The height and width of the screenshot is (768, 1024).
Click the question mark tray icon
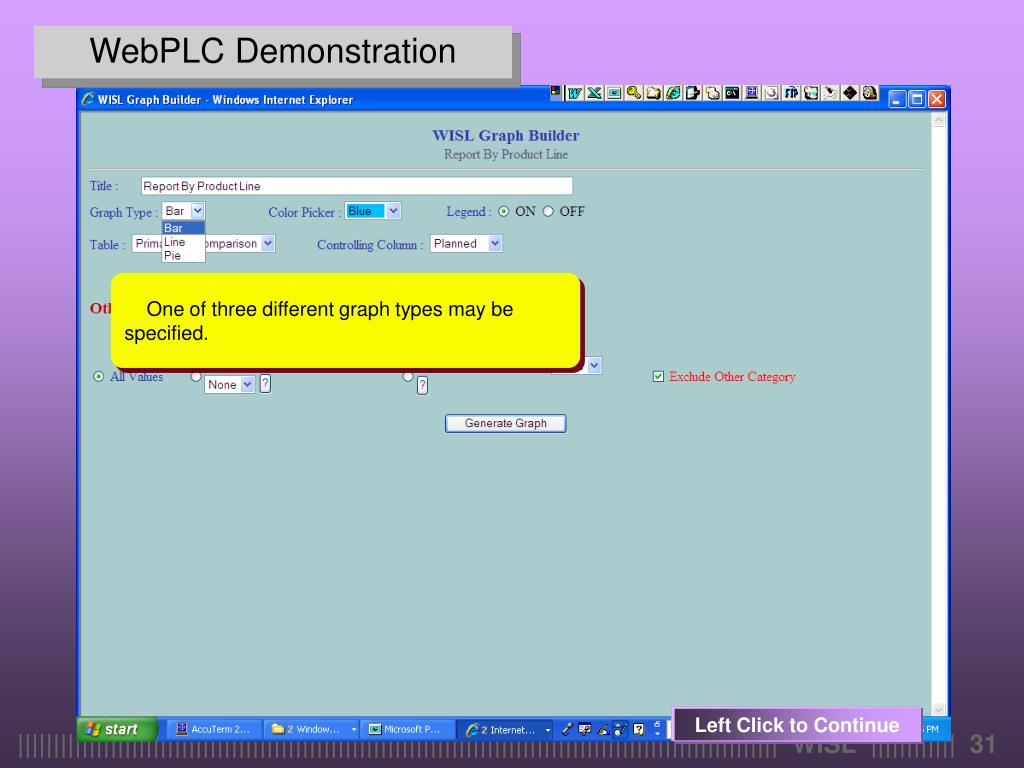639,729
